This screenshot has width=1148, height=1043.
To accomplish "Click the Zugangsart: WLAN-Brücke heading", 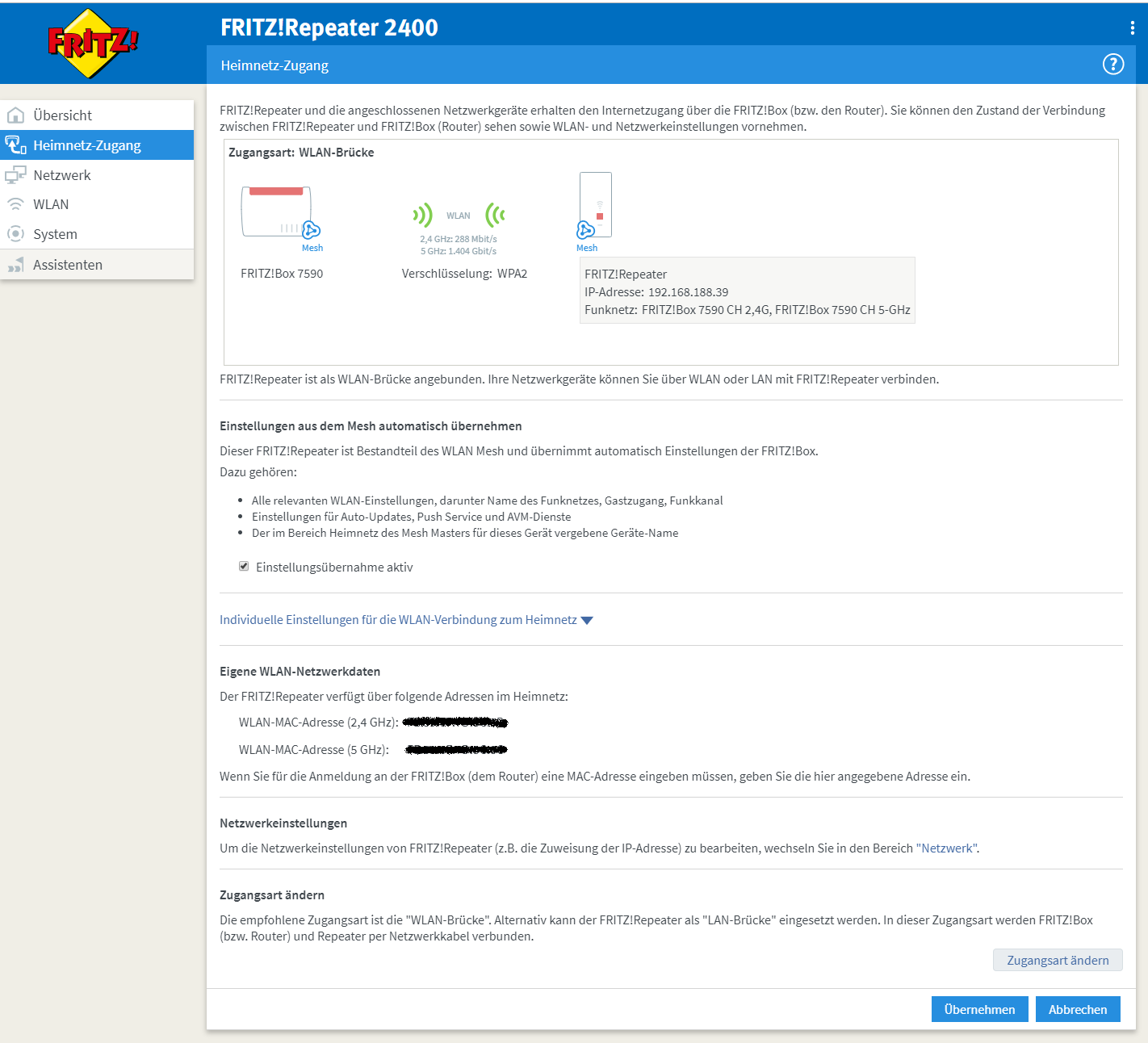I will pyautogui.click(x=301, y=153).
